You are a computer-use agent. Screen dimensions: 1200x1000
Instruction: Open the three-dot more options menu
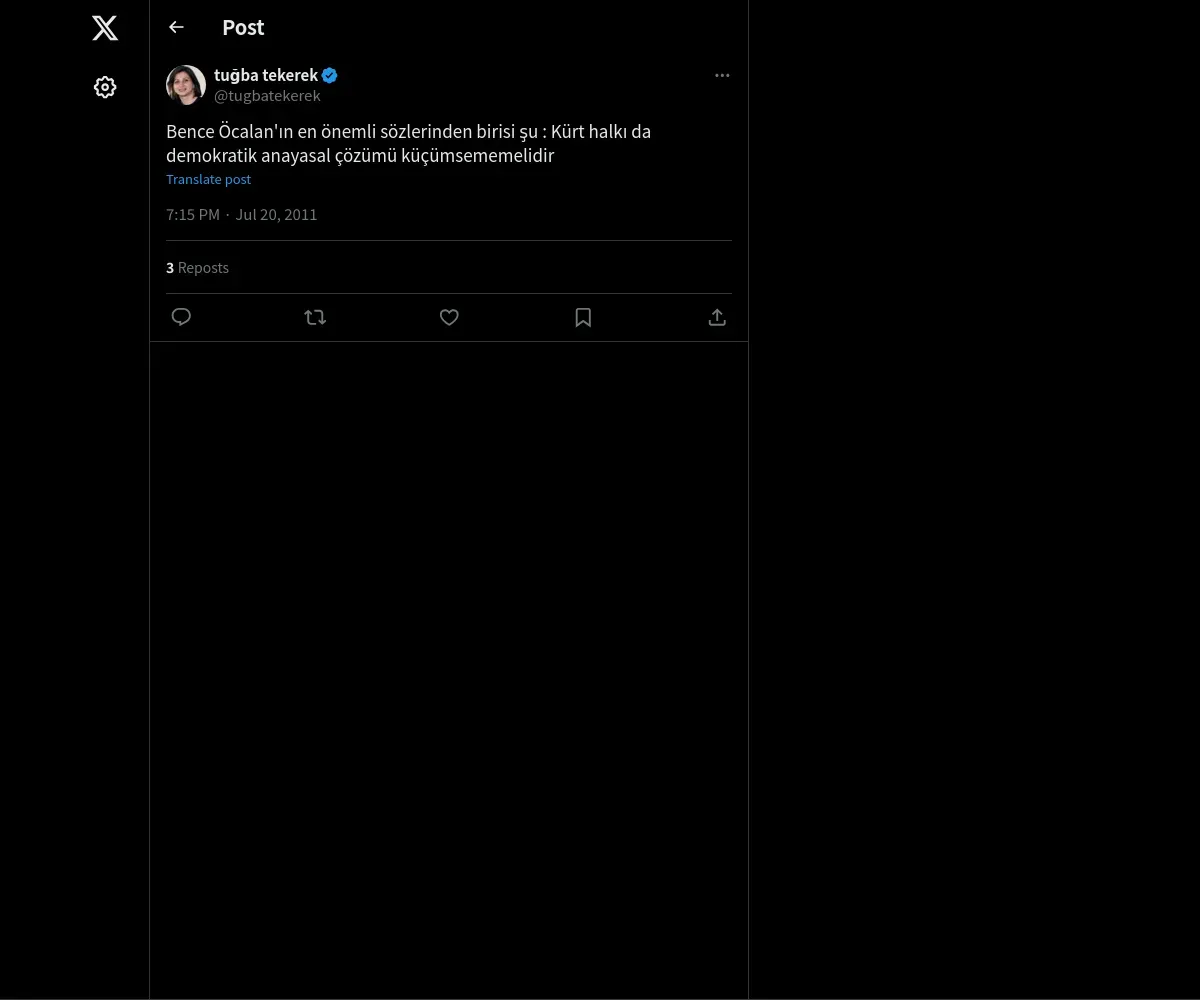[722, 76]
